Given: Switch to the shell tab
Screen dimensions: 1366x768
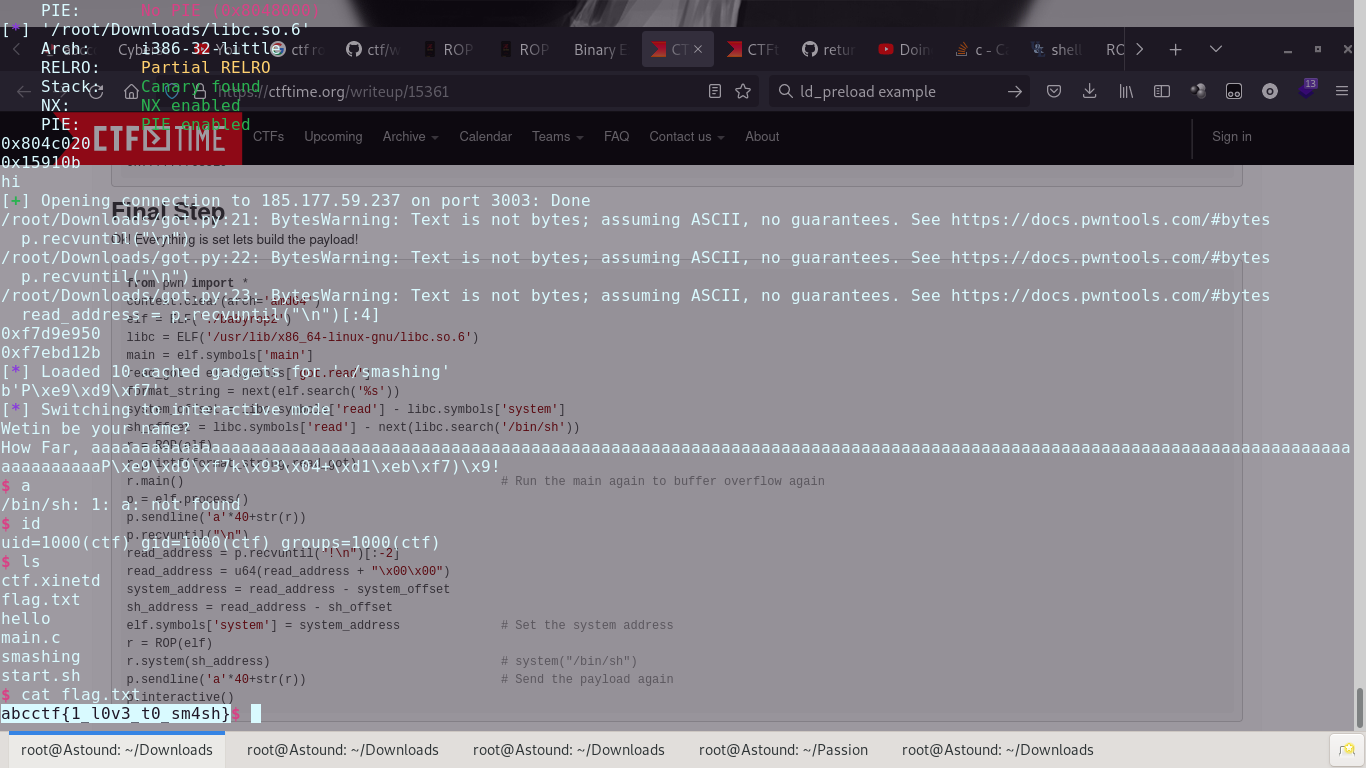Looking at the screenshot, I should pos(1056,49).
